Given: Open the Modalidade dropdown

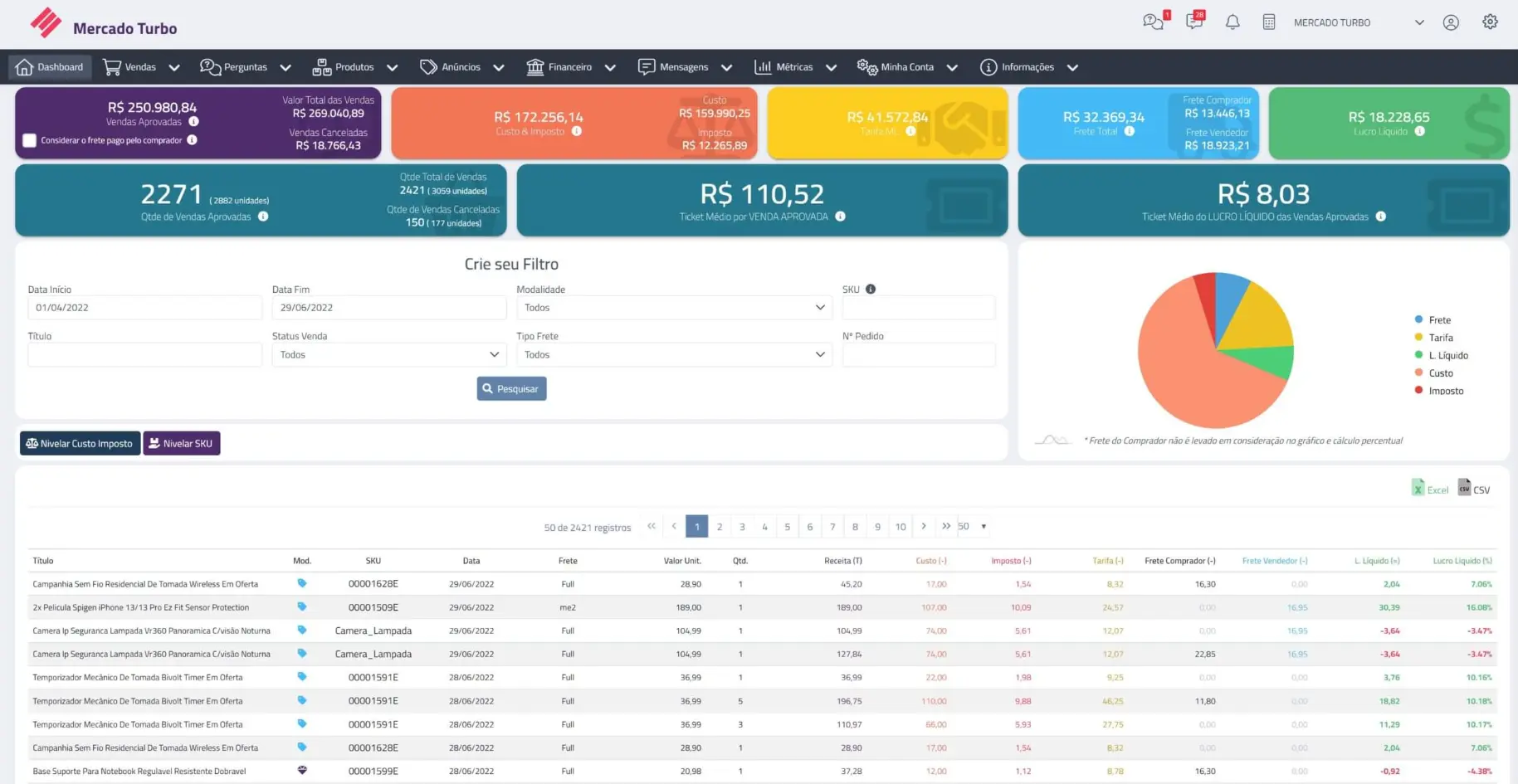Looking at the screenshot, I should click(674, 308).
